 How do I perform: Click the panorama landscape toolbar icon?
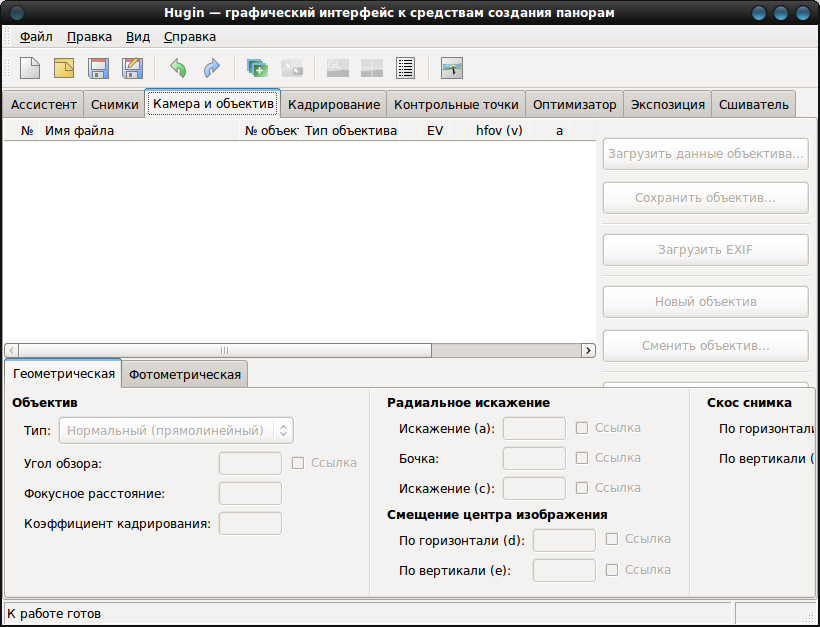click(452, 68)
